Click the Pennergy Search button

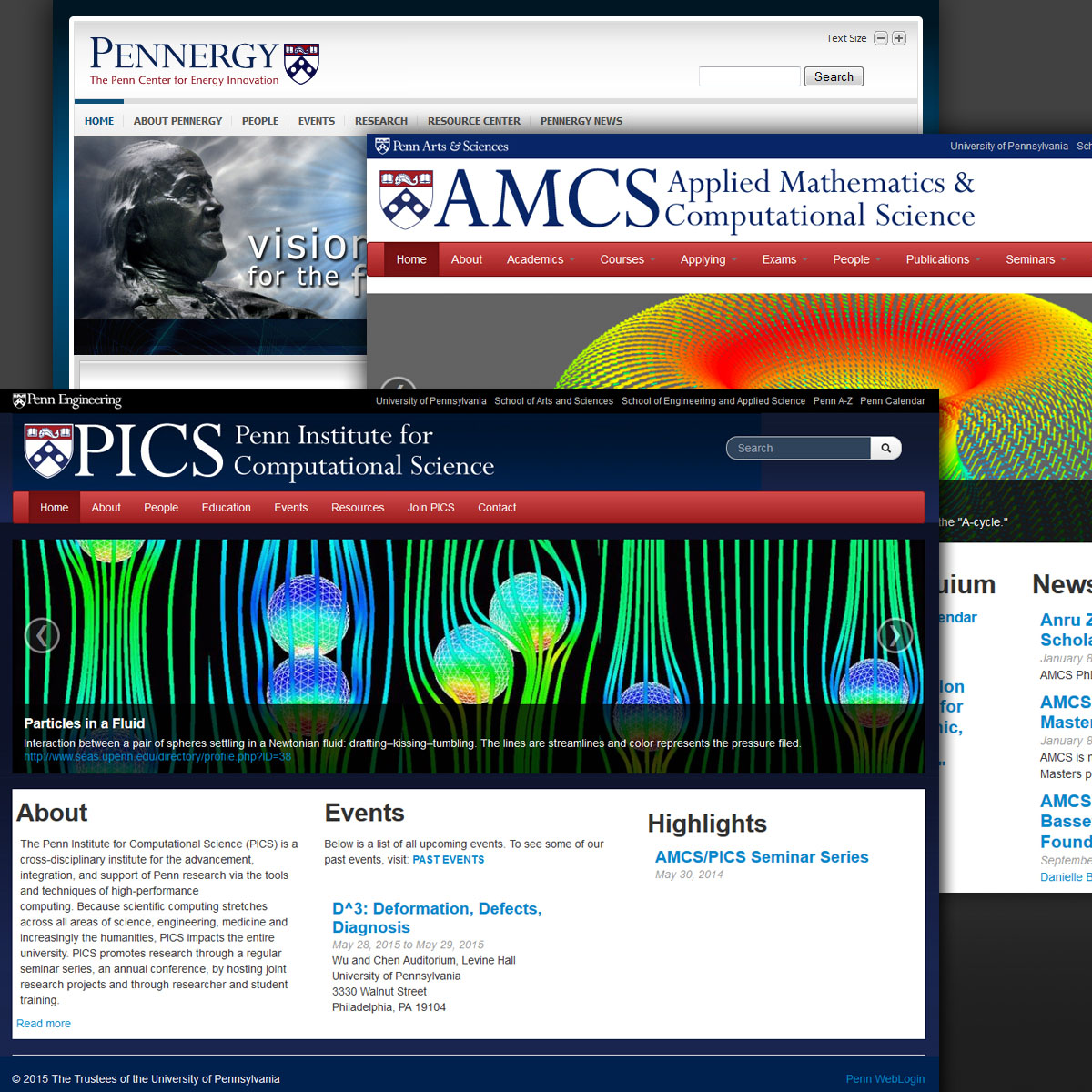tap(834, 76)
